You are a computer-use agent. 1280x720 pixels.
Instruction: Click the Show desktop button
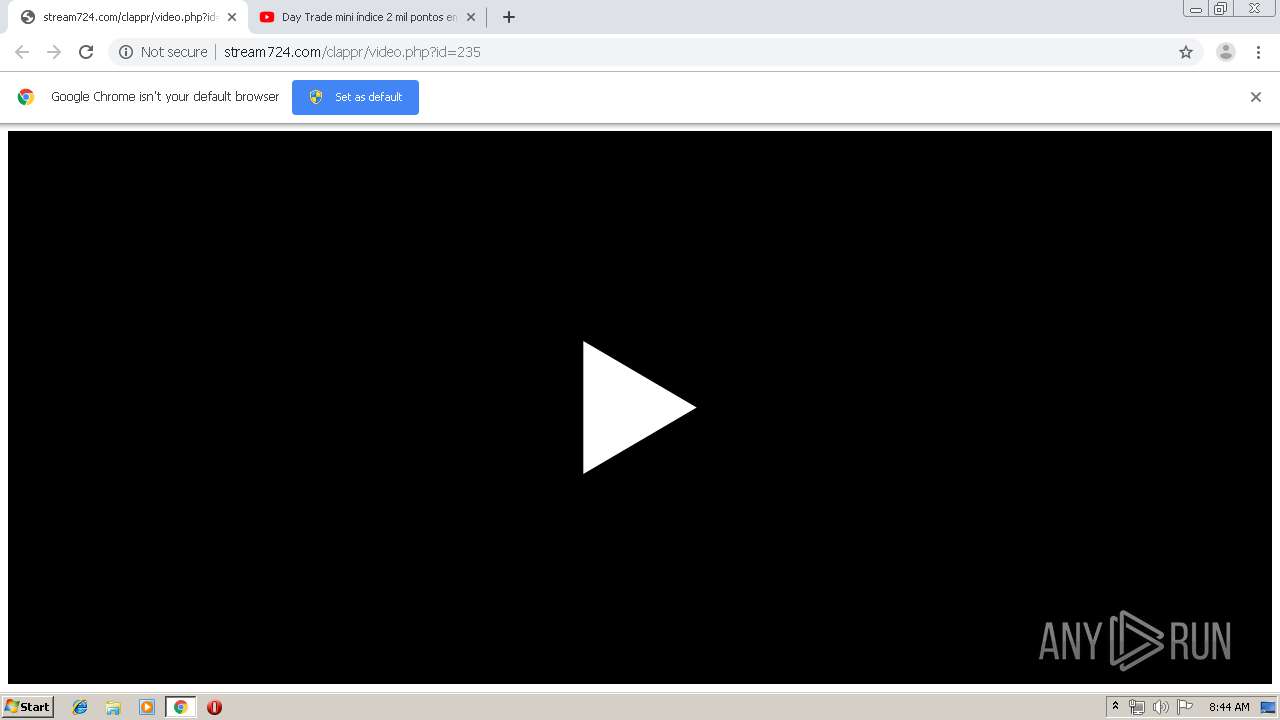pos(1269,707)
